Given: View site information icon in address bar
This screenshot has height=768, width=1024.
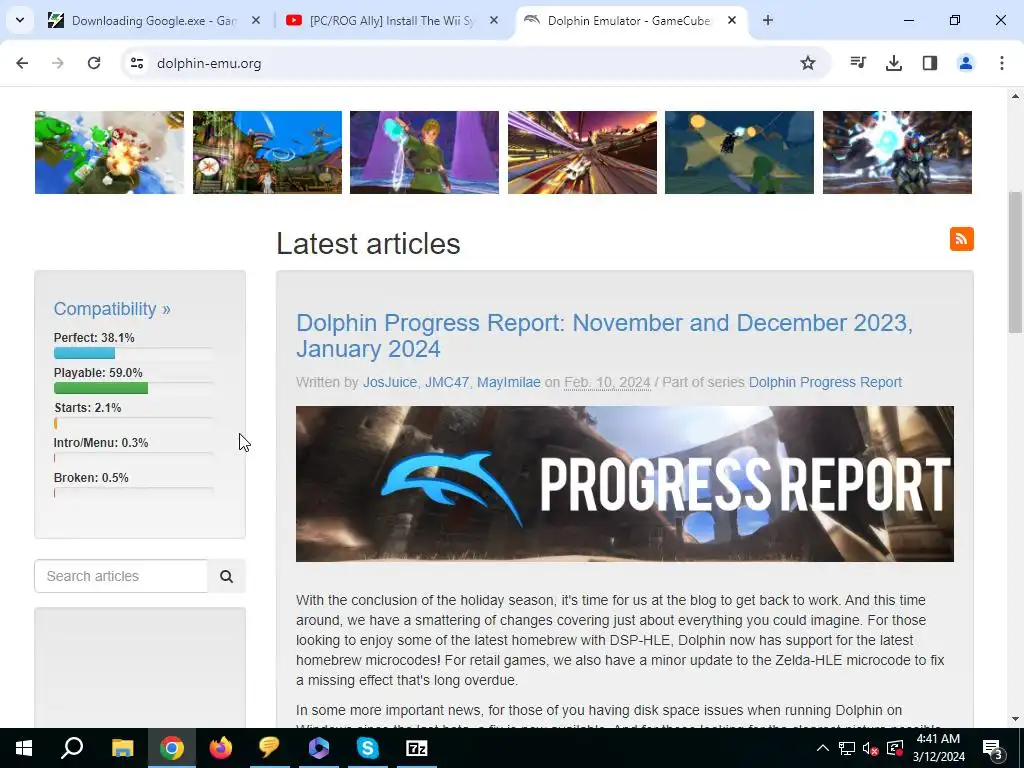Looking at the screenshot, I should point(137,63).
